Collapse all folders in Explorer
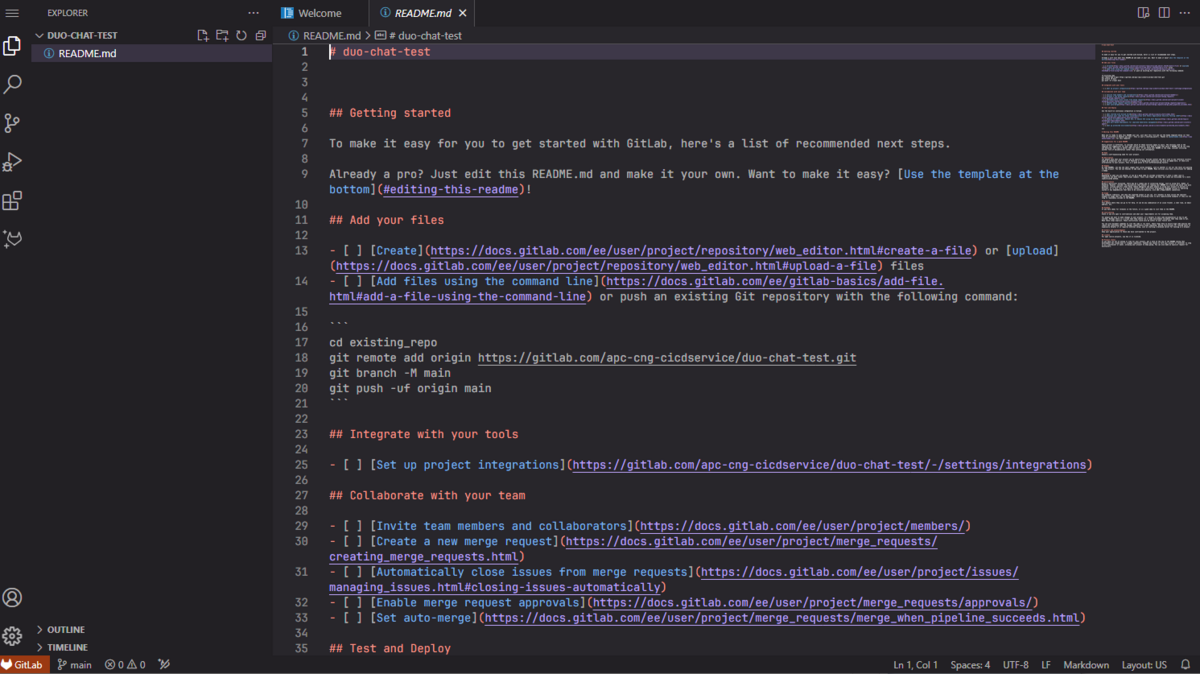This screenshot has width=1200, height=674. click(x=260, y=35)
